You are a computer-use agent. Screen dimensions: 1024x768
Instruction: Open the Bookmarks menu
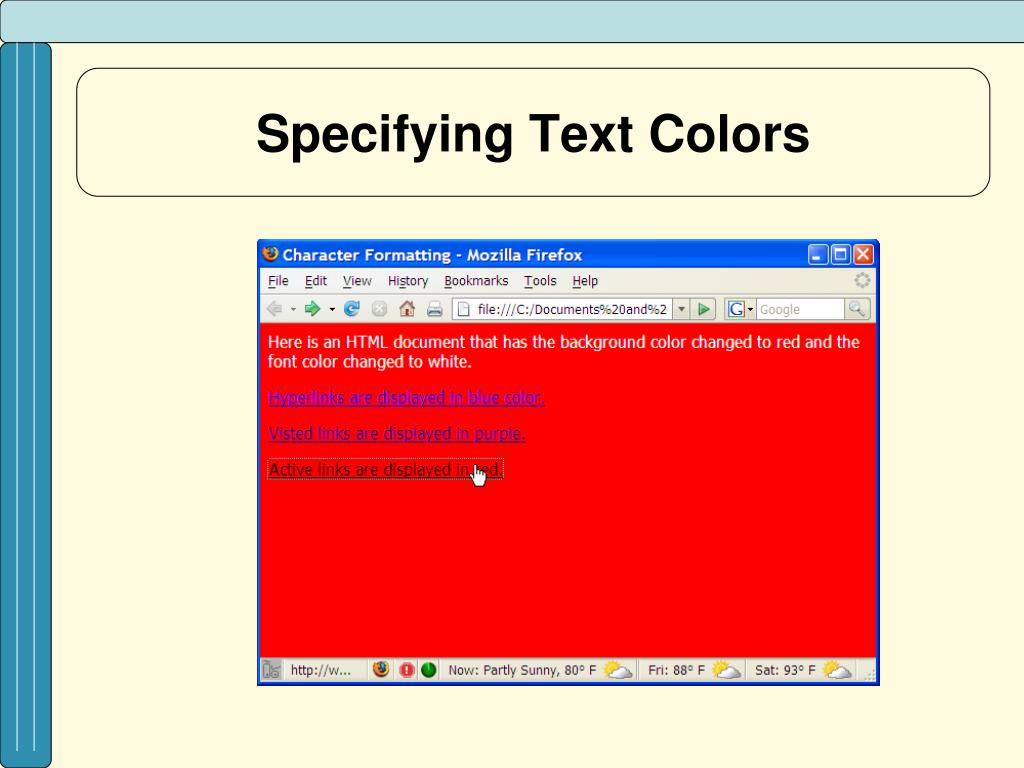(476, 281)
